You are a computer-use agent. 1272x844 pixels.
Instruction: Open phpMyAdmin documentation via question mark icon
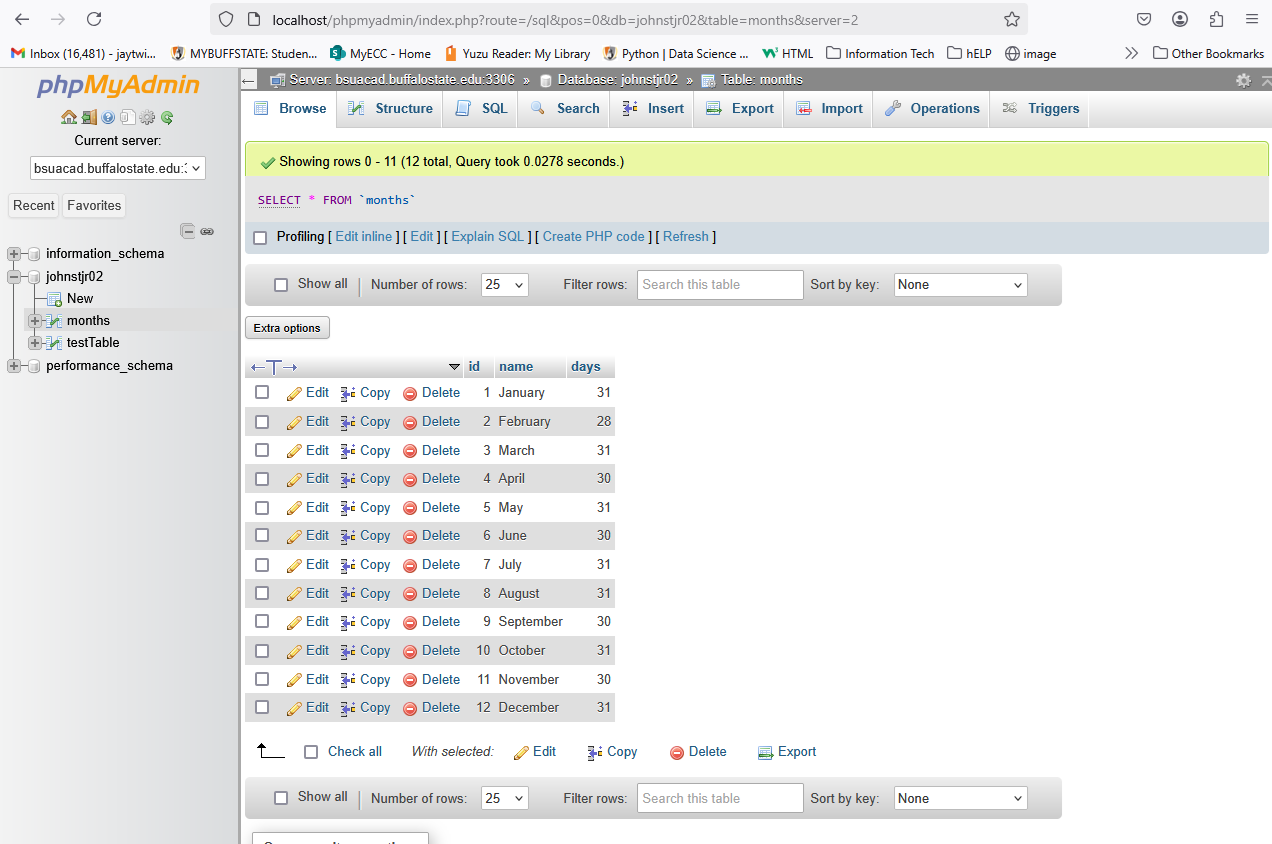(107, 117)
